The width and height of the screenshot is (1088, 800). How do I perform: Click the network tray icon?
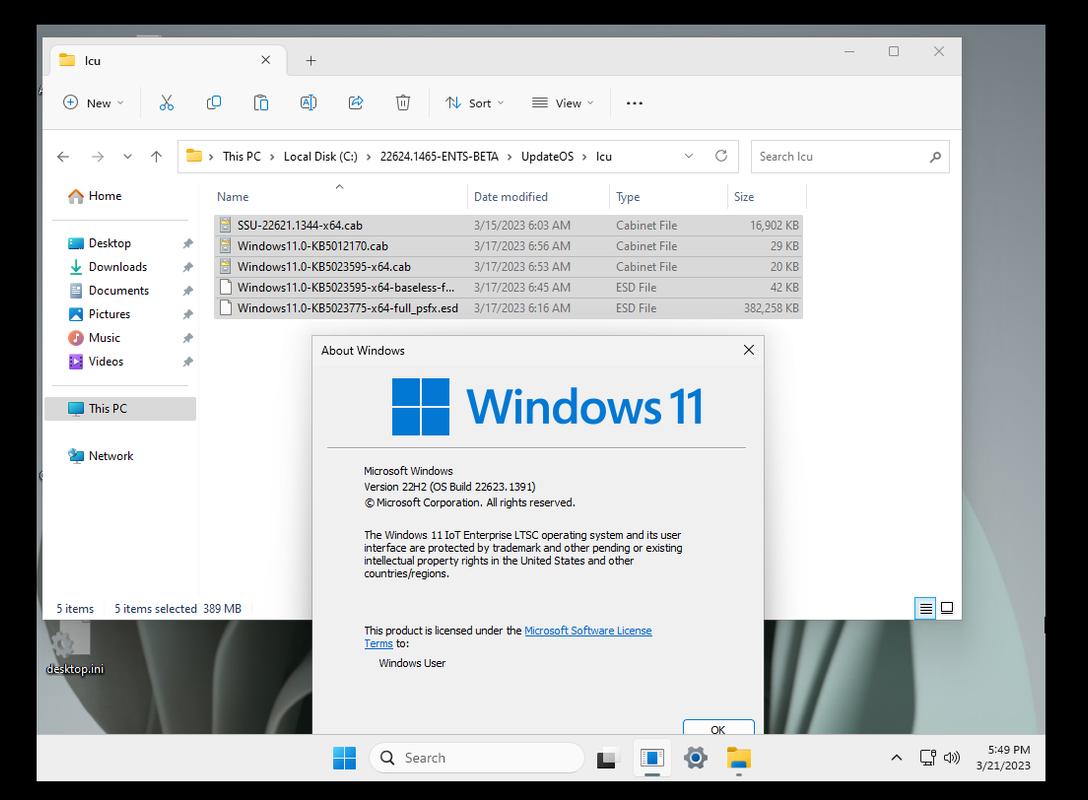(928, 758)
